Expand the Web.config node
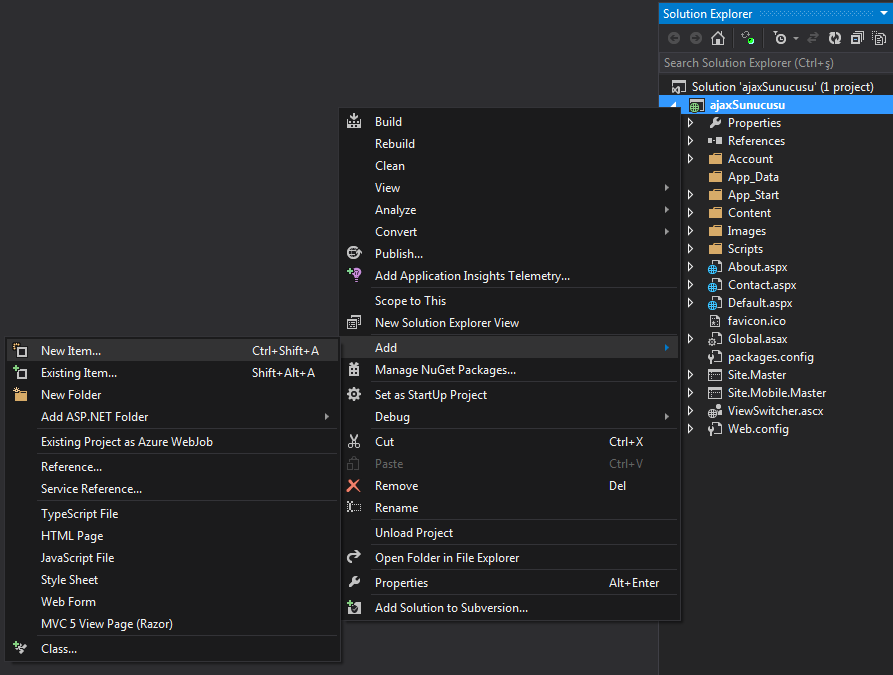 [690, 428]
